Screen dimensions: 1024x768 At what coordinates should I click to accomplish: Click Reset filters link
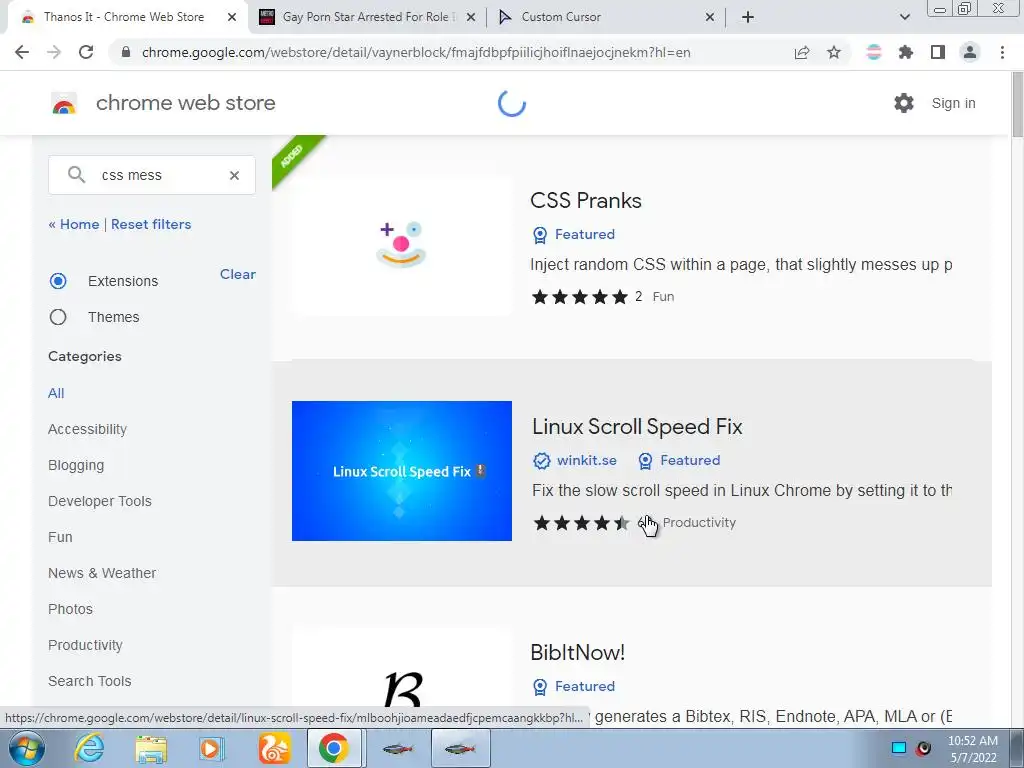[151, 224]
